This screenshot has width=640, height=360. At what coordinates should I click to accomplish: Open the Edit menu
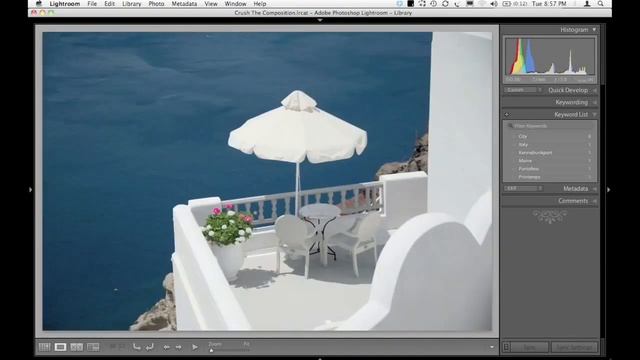109,4
